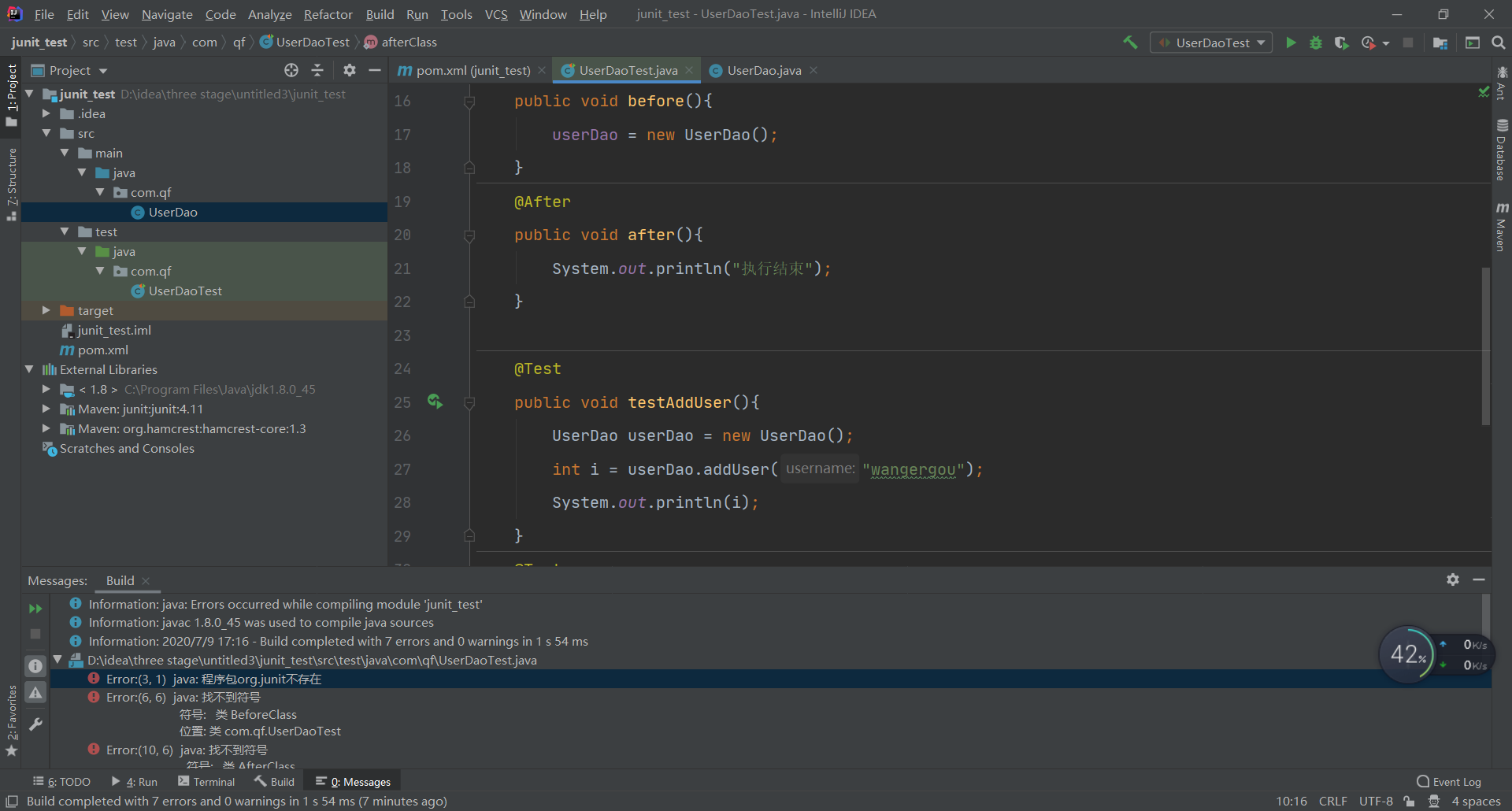
Task: Click the Messages panel scrollbar
Action: tap(1486, 615)
